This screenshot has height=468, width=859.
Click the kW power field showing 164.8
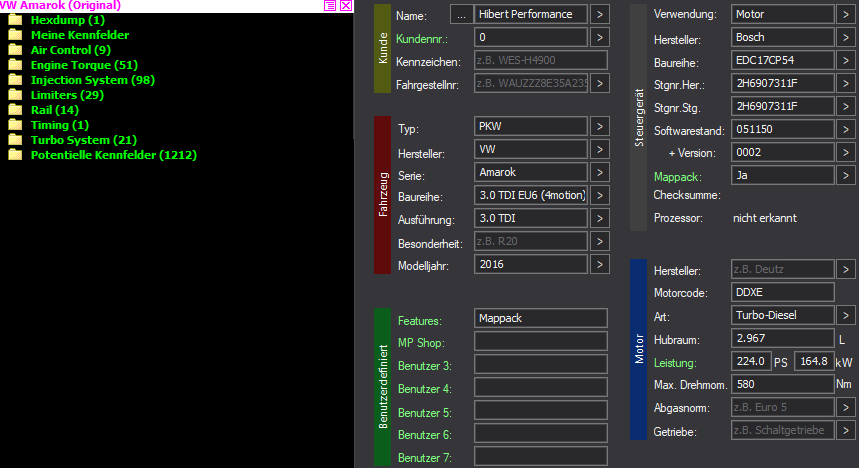(x=814, y=361)
